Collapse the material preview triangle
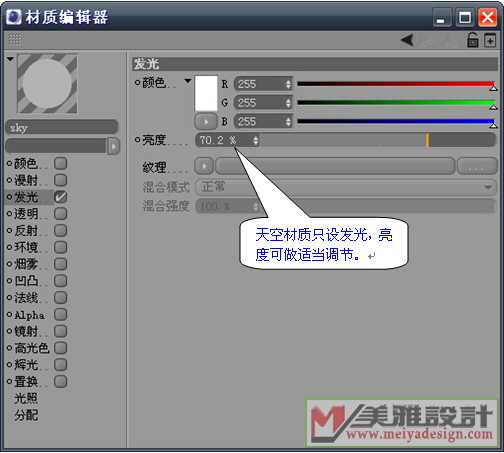Screen dimensions: 504x453 pyautogui.click(x=10, y=59)
